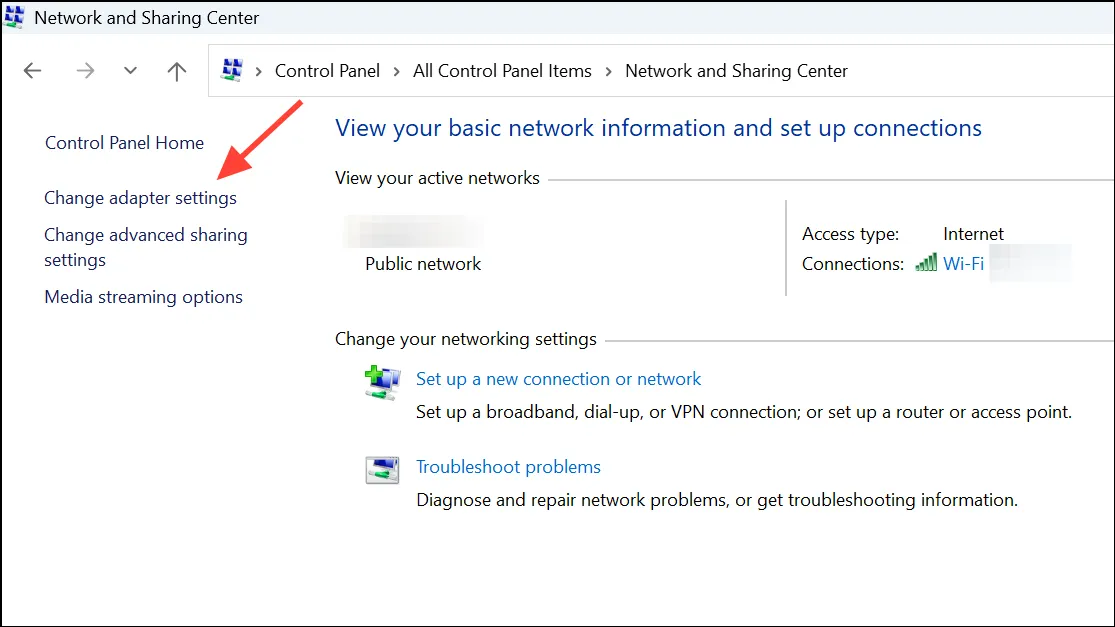
Task: Click the Public network label
Action: coord(423,264)
